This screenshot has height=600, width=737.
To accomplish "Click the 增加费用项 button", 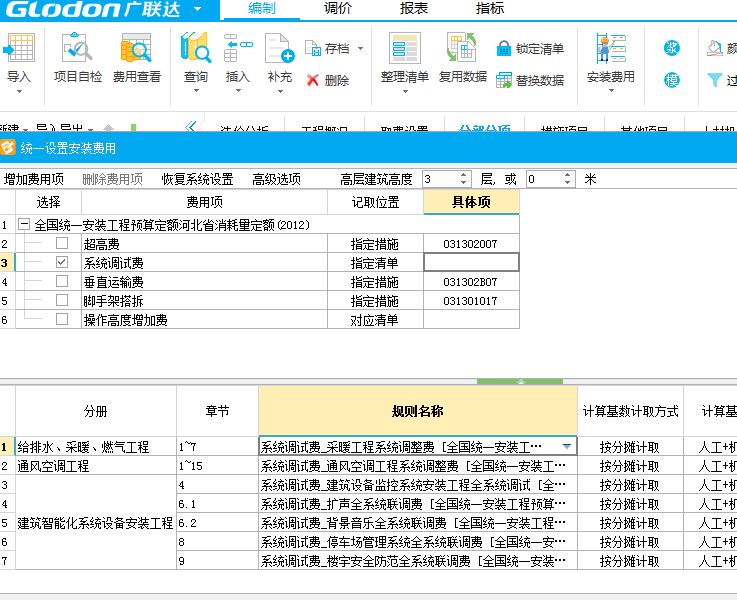I will click(x=34, y=179).
